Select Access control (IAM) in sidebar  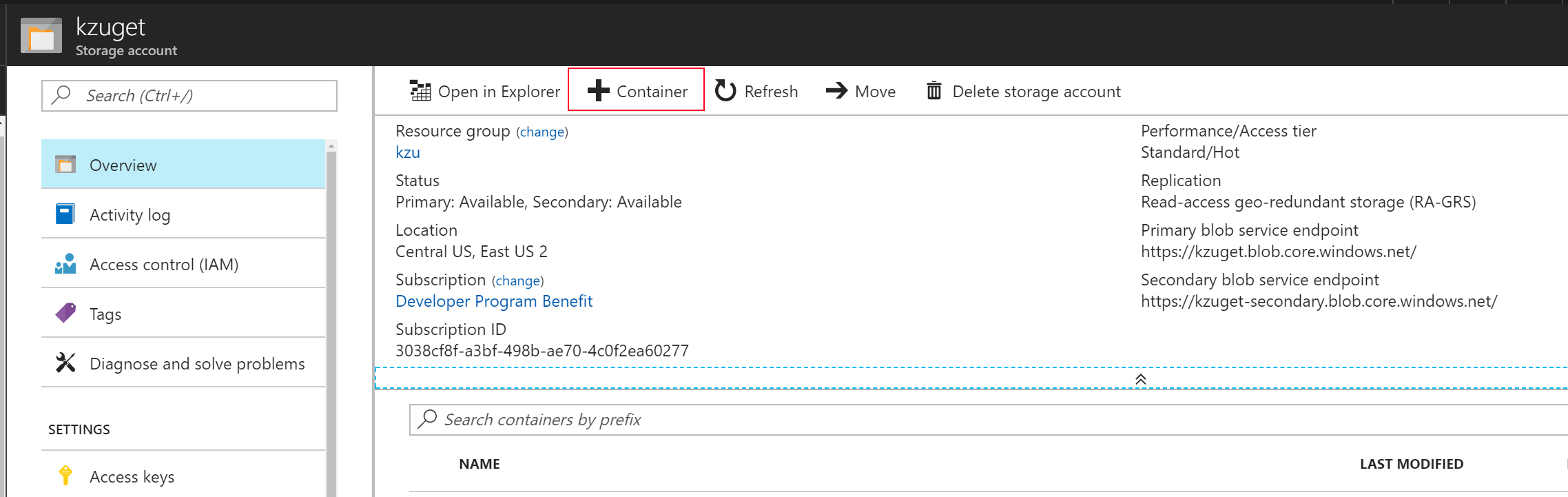[x=183, y=264]
